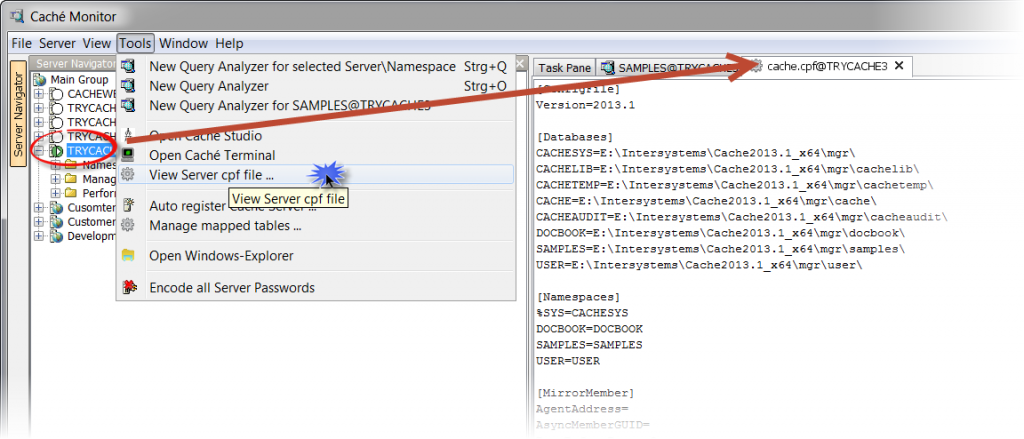The height and width of the screenshot is (439, 1024).
Task: Expand the Names folder node
Action: (x=55, y=165)
